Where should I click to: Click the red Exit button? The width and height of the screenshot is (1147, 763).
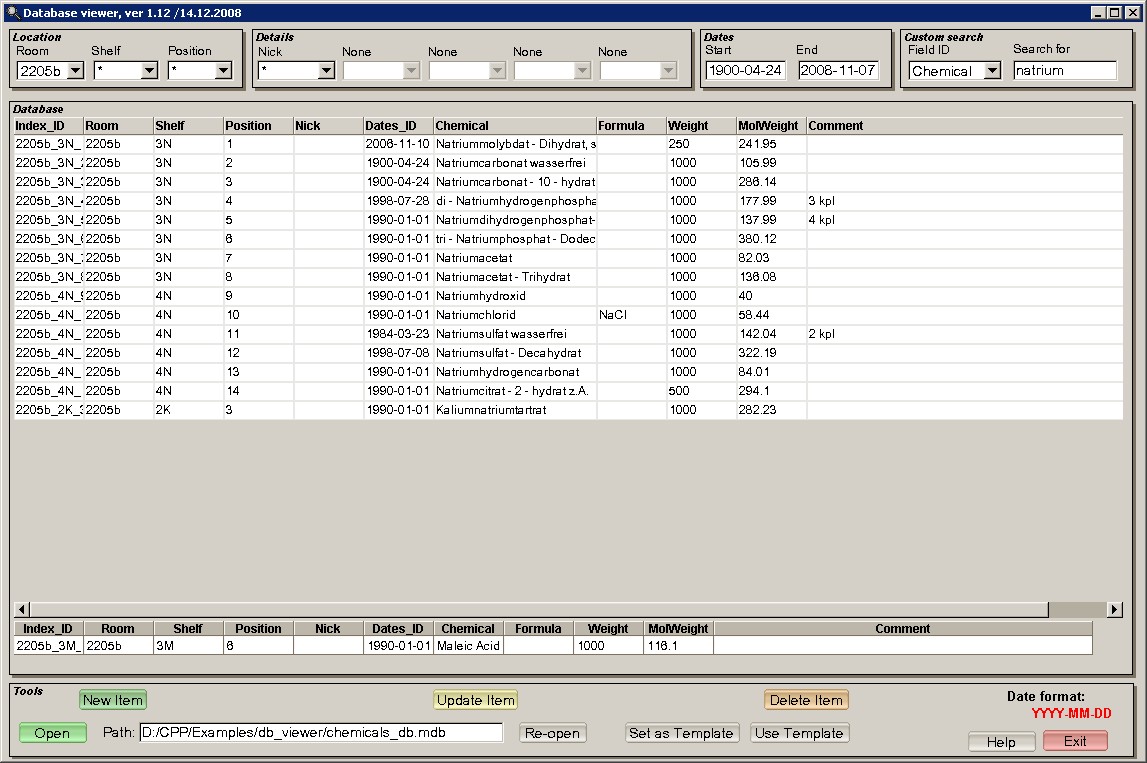(x=1075, y=741)
